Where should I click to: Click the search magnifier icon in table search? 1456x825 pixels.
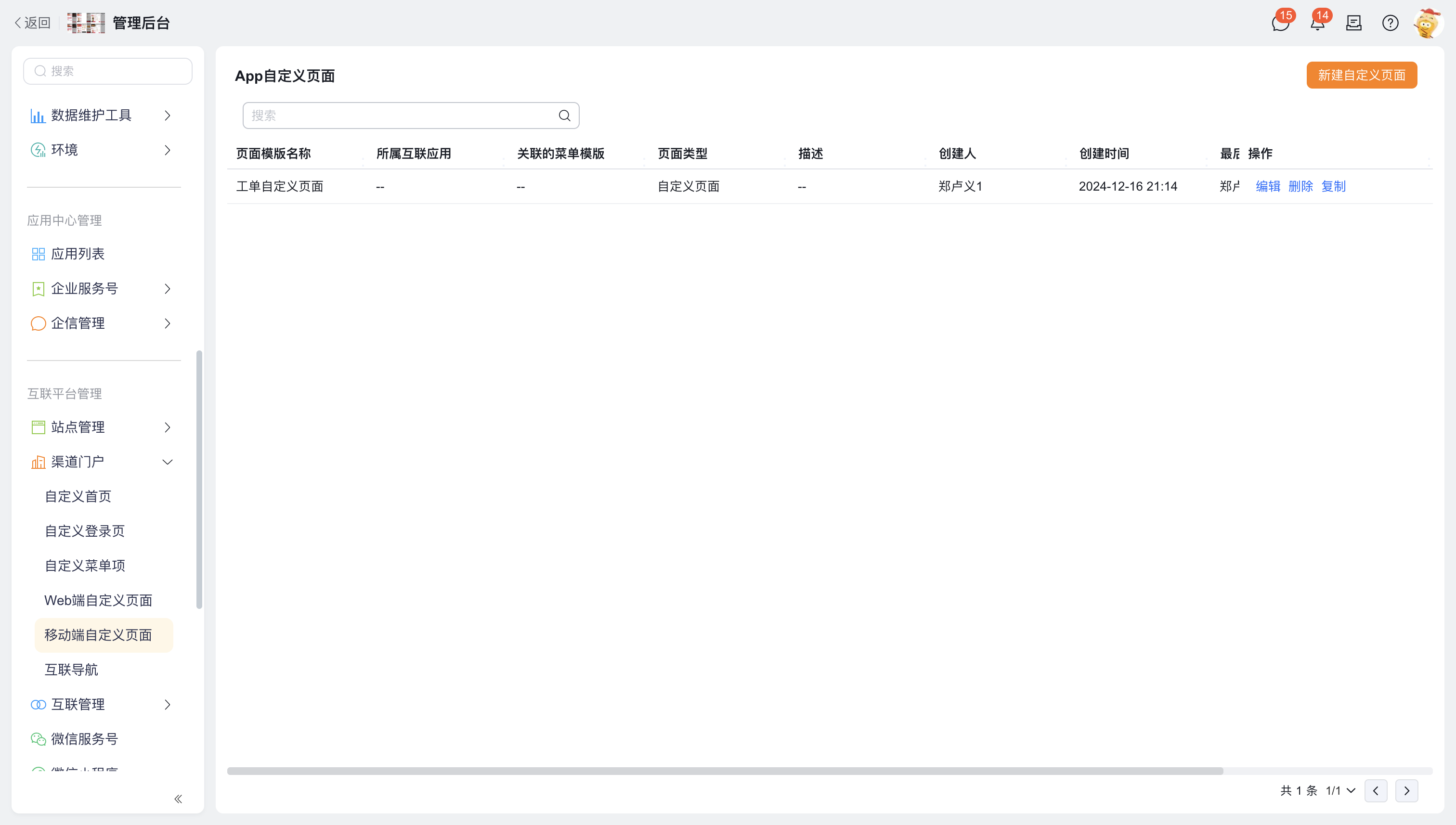click(x=564, y=116)
